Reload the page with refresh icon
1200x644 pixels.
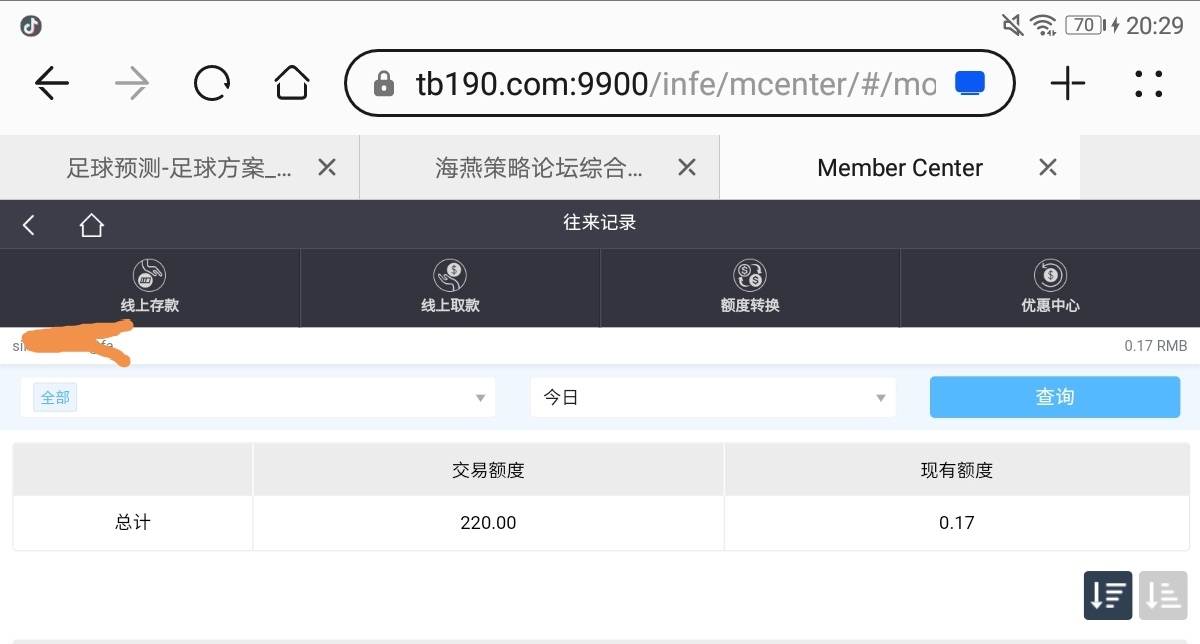pos(212,84)
